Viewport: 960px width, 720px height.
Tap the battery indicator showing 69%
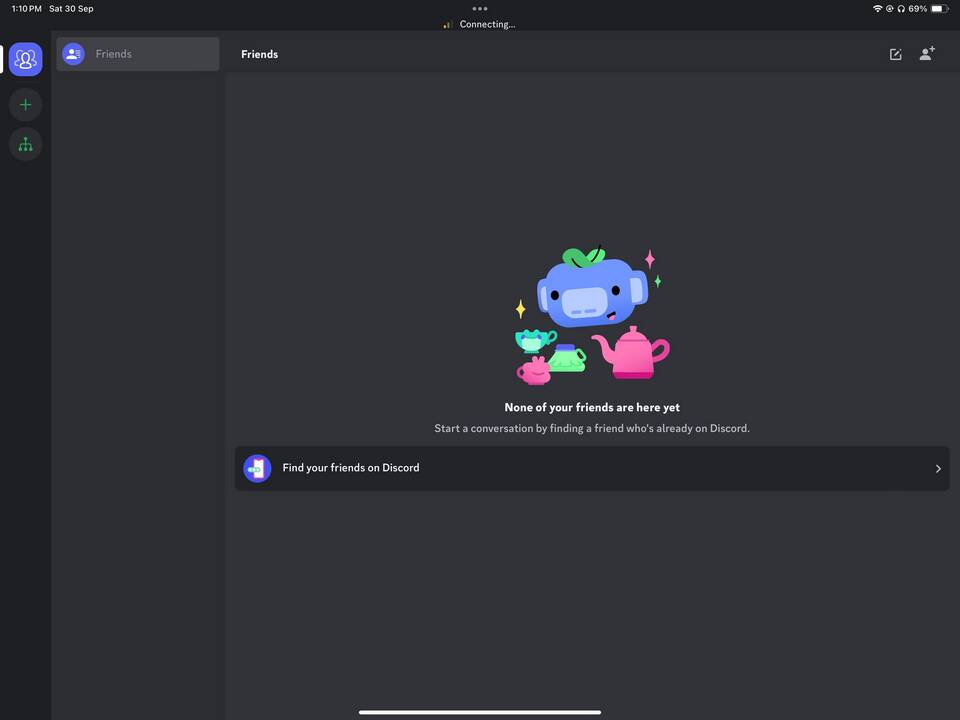pyautogui.click(x=938, y=9)
